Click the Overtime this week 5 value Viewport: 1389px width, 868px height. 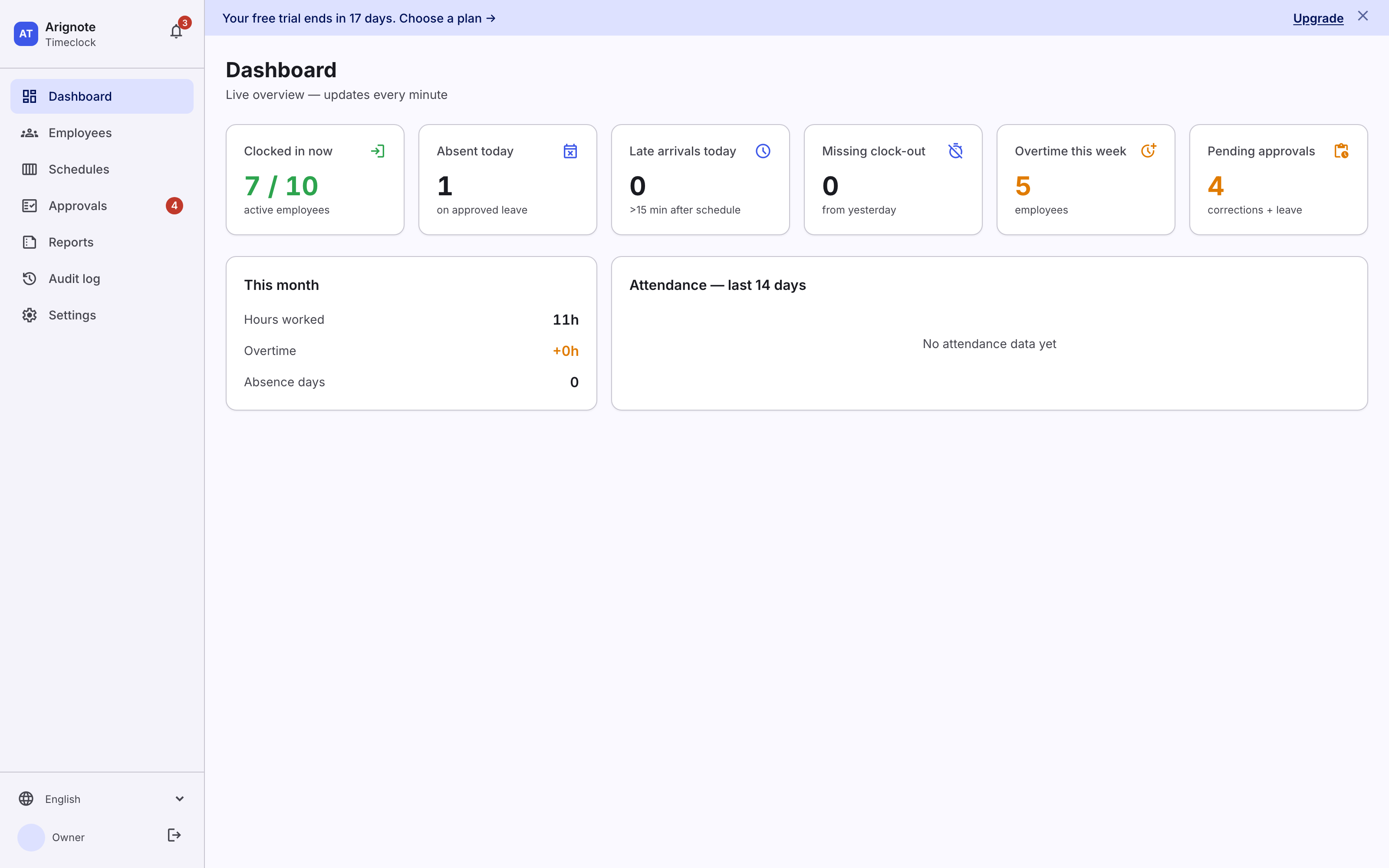pos(1023,186)
